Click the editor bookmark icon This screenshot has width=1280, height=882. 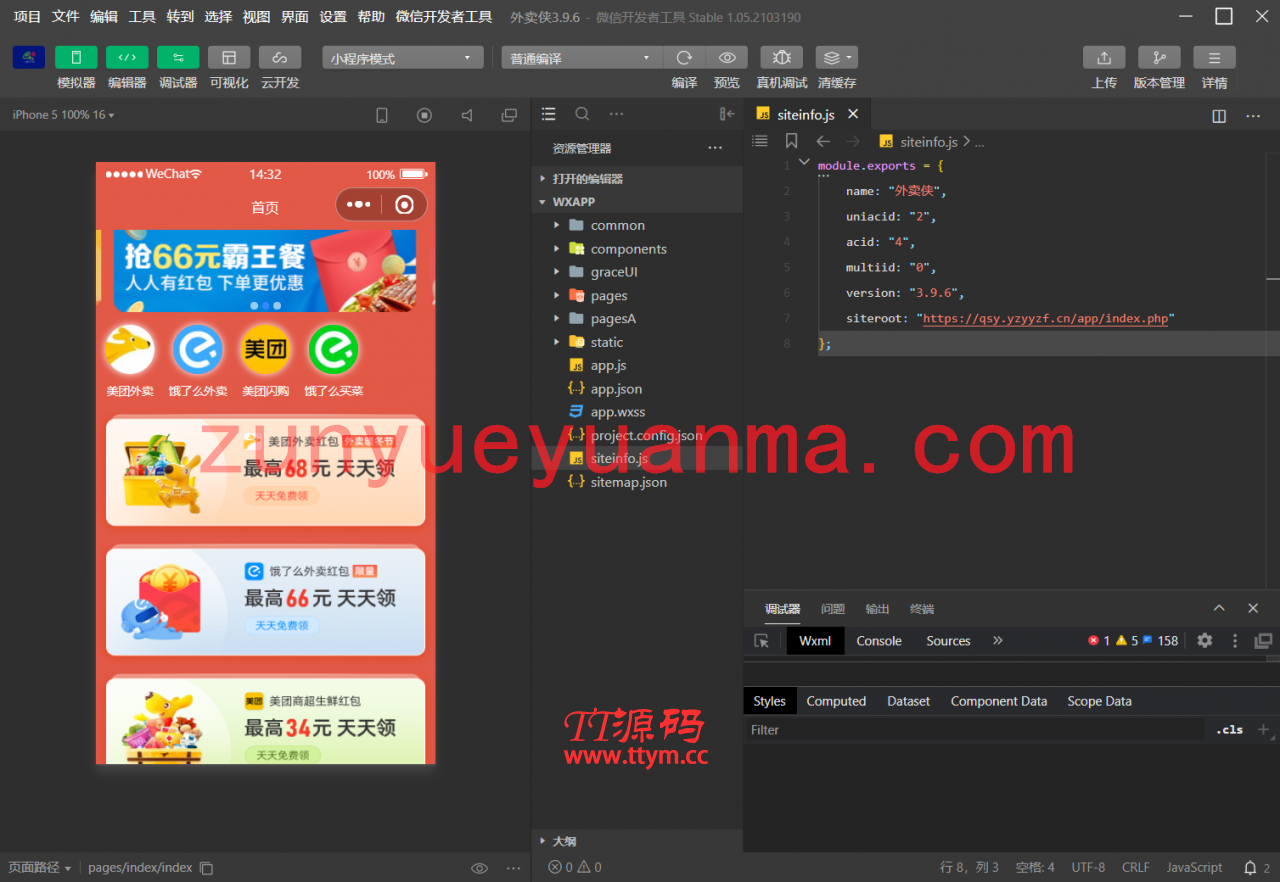(x=791, y=142)
